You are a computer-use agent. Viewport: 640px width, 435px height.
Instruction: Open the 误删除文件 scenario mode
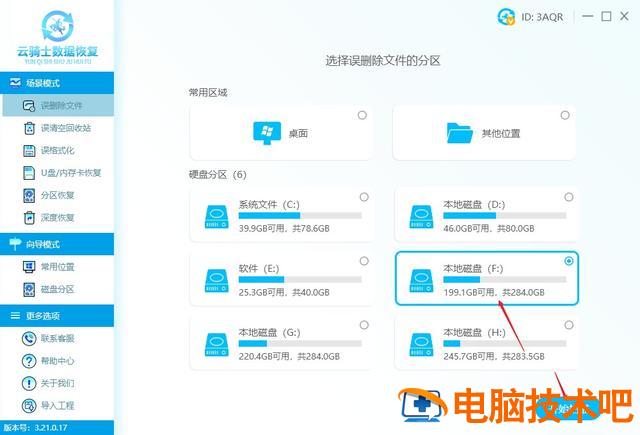pyautogui.click(x=58, y=105)
